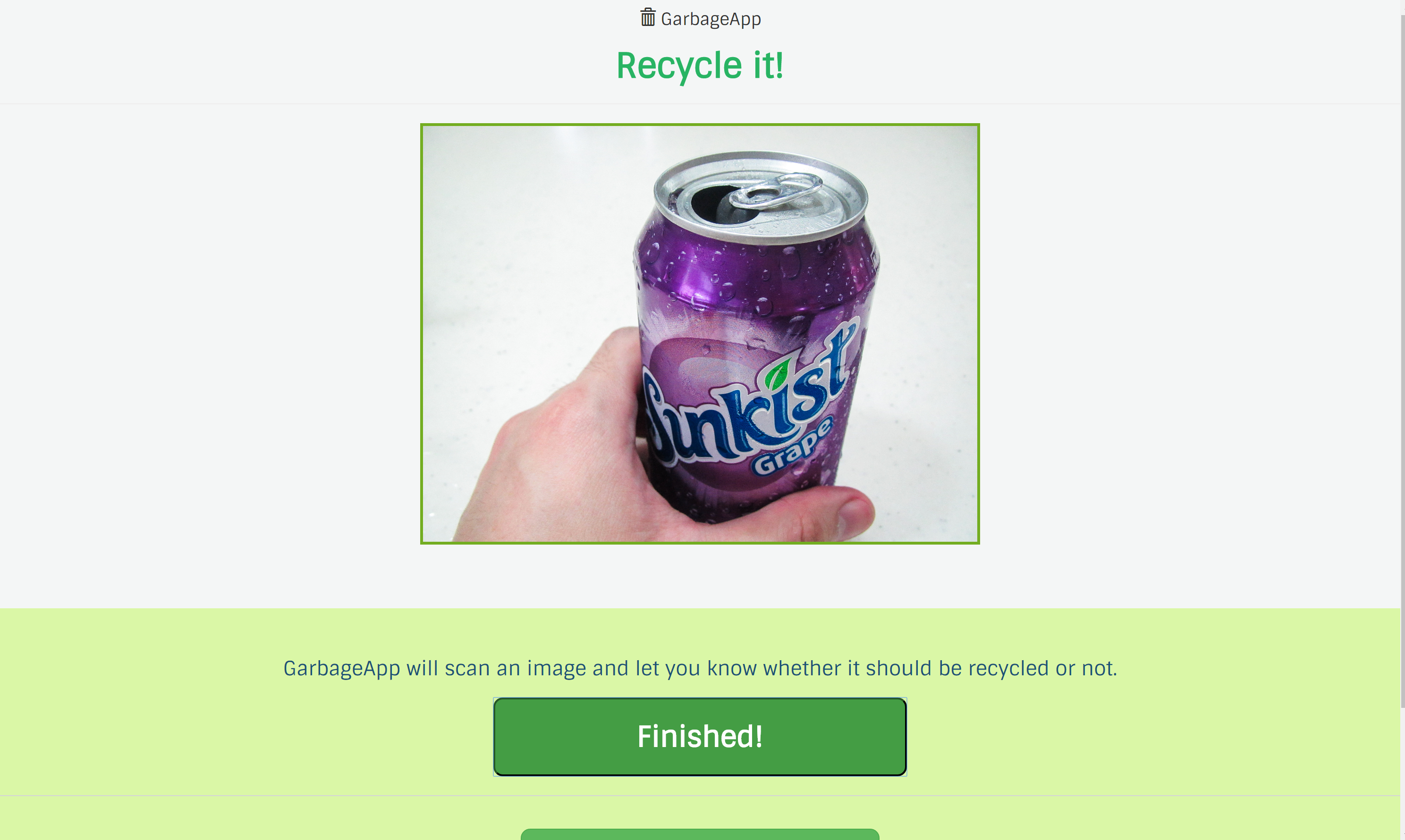Click the GarbageApp description sentence
1405x840 pixels.
(700, 669)
